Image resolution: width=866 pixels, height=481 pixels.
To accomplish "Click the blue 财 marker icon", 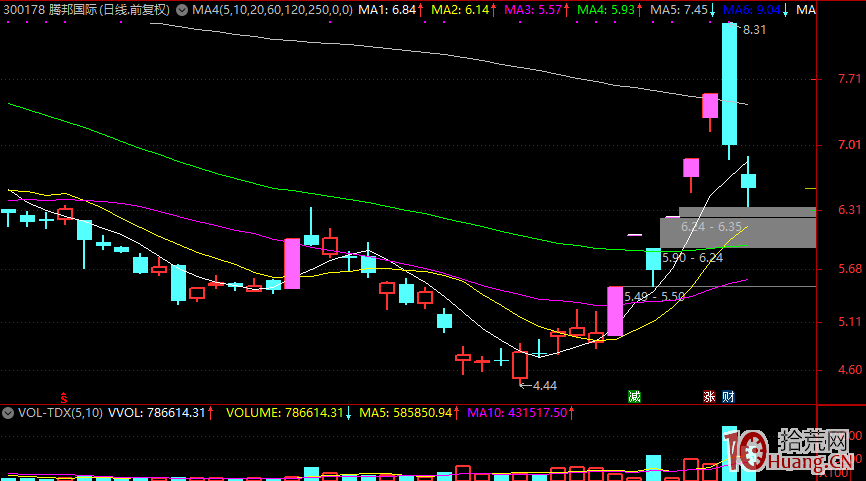I will [x=728, y=397].
